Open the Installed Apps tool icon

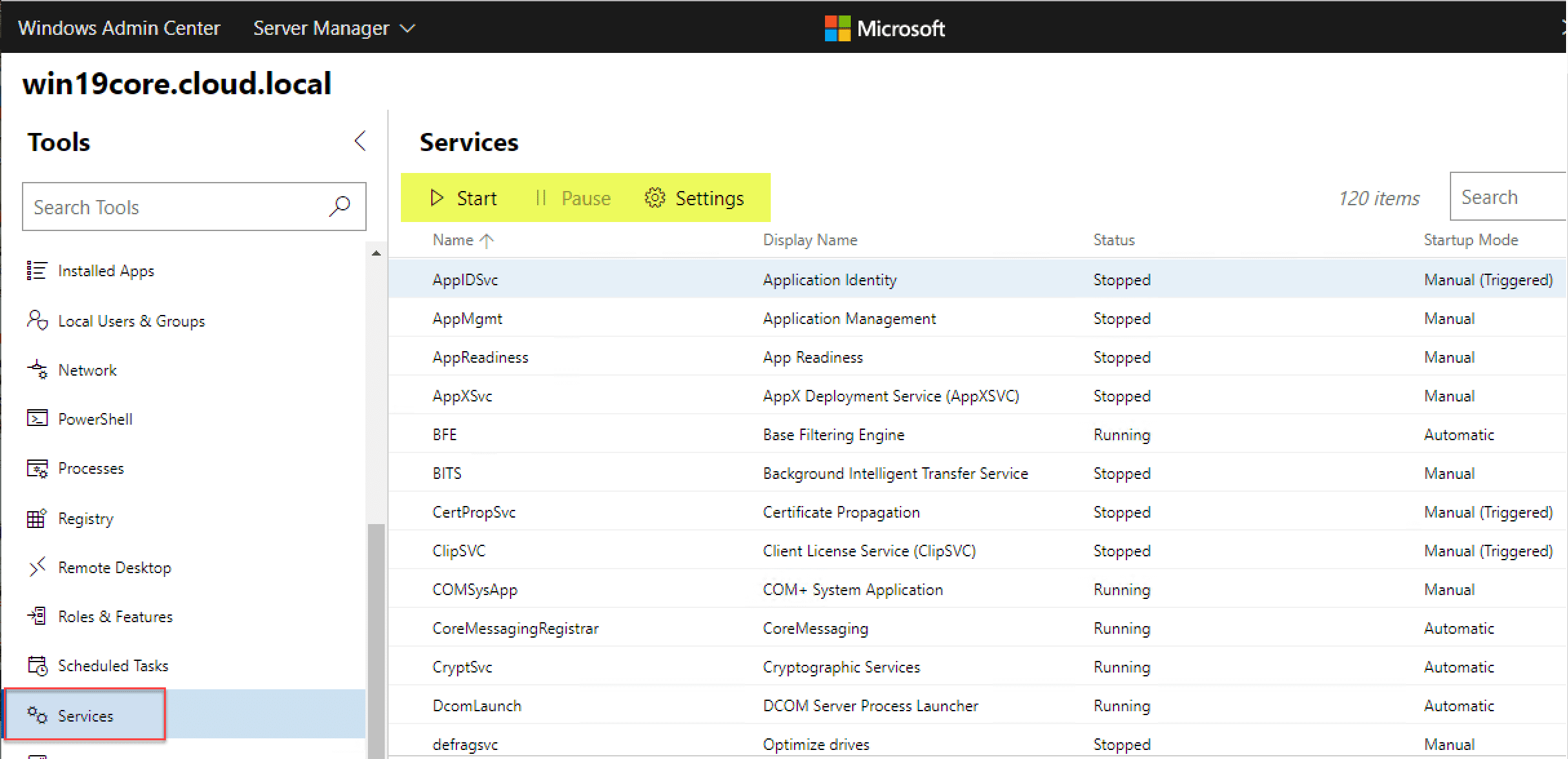pos(36,270)
